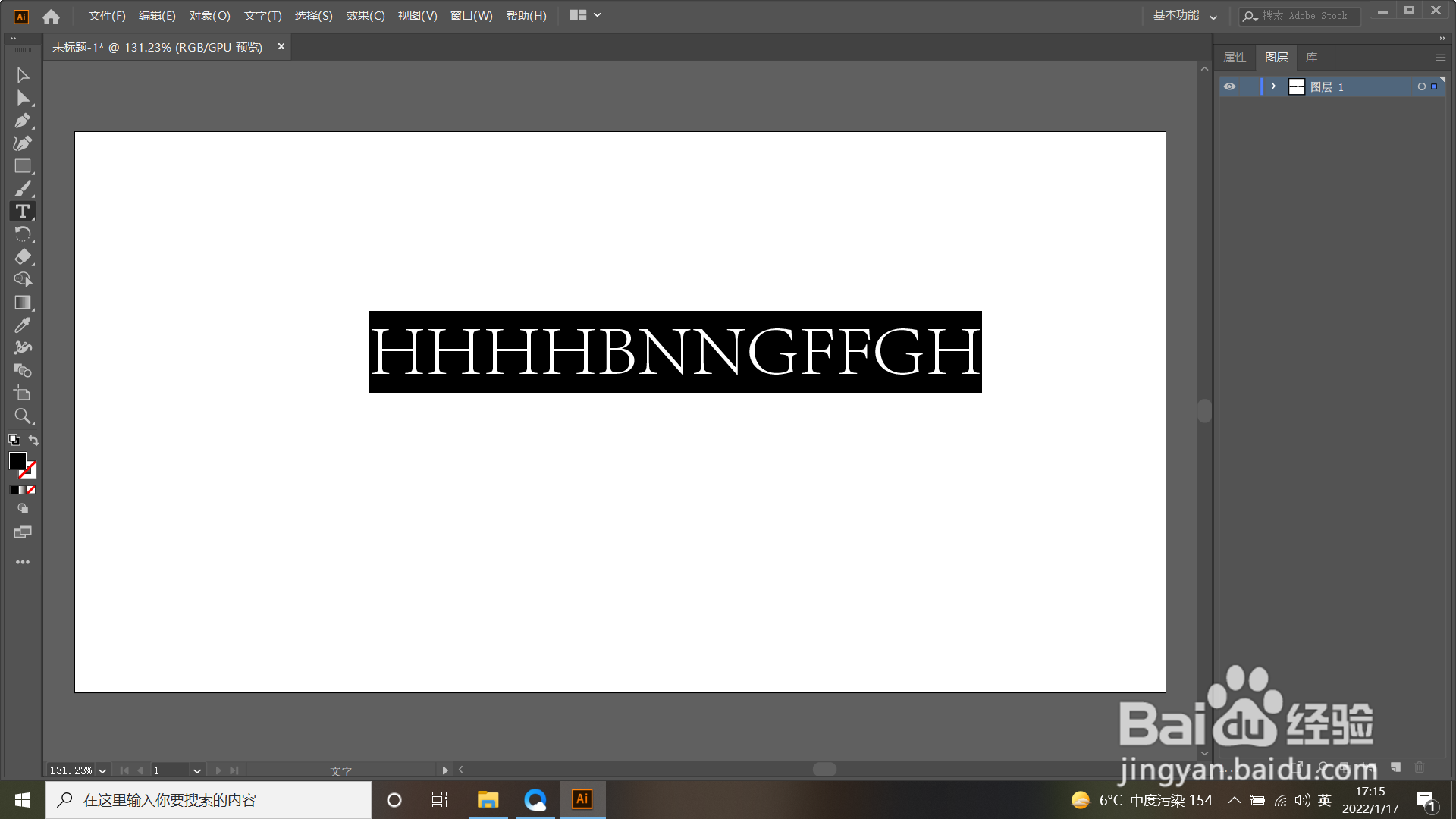Screen dimensions: 1456x819
Task: Swap fill and stroke colors
Action: pyautogui.click(x=33, y=440)
